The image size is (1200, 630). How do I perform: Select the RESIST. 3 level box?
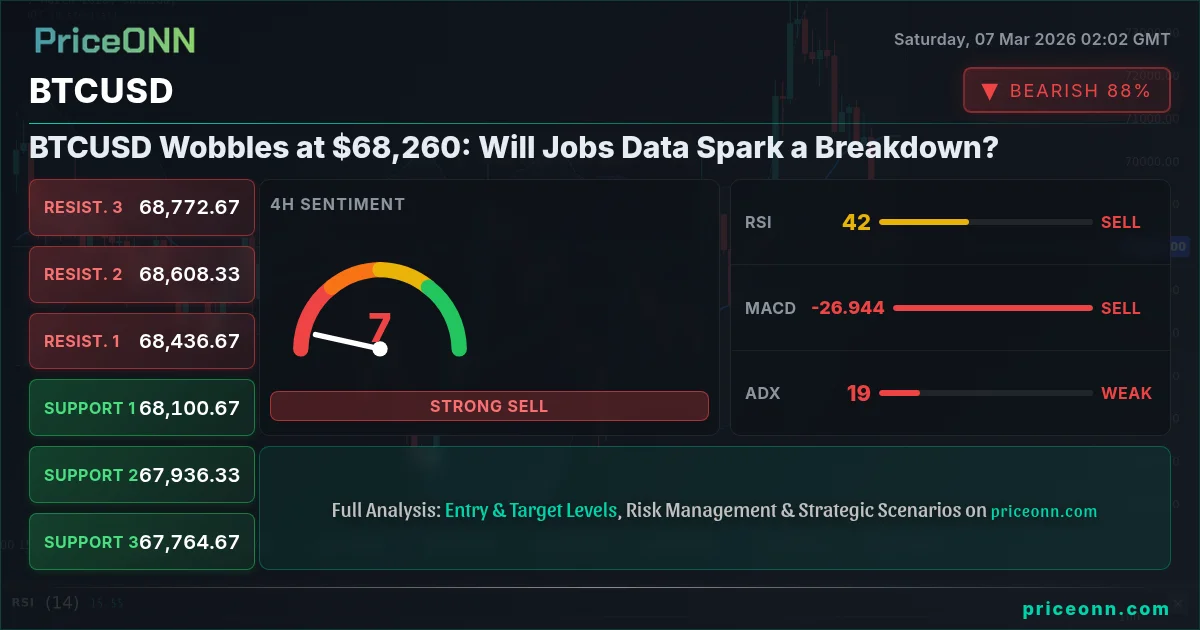(x=142, y=207)
